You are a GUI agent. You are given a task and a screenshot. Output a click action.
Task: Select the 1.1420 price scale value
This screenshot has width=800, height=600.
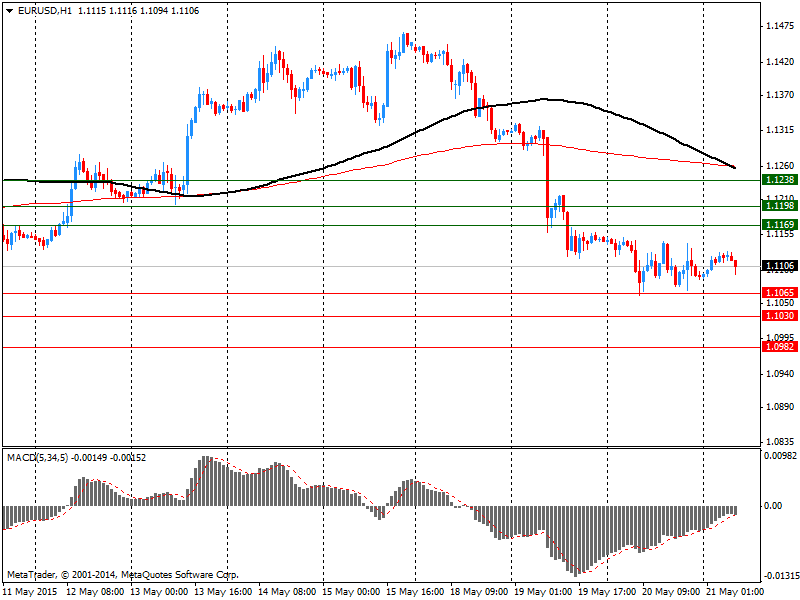click(781, 62)
